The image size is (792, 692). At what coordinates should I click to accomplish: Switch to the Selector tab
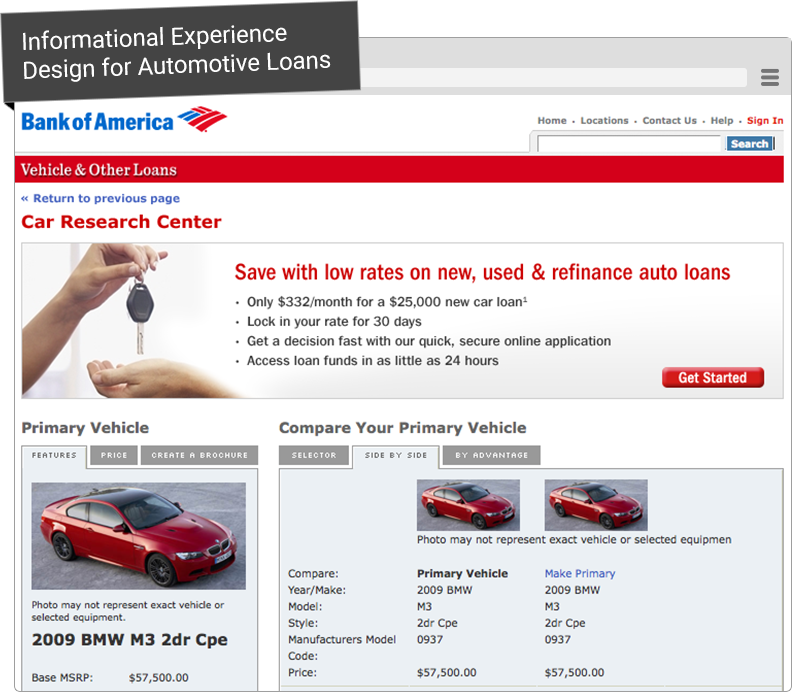(314, 455)
